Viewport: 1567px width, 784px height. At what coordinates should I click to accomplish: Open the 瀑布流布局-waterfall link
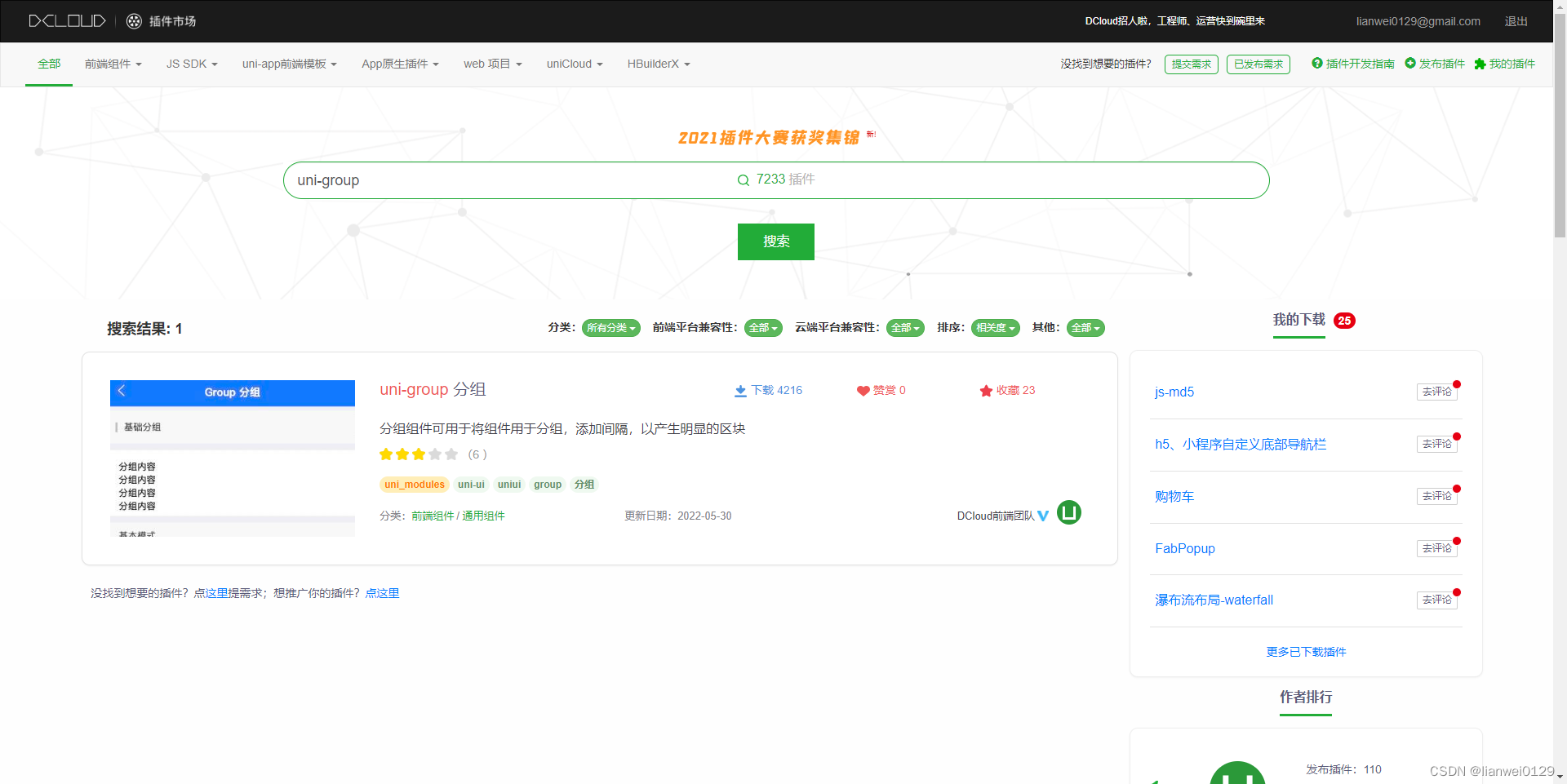1214,600
